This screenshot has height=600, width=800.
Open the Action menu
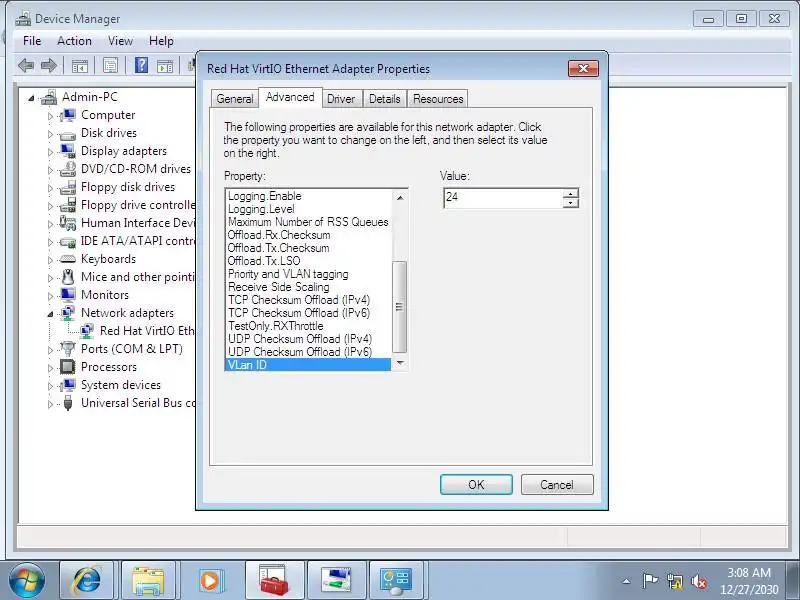(74, 41)
